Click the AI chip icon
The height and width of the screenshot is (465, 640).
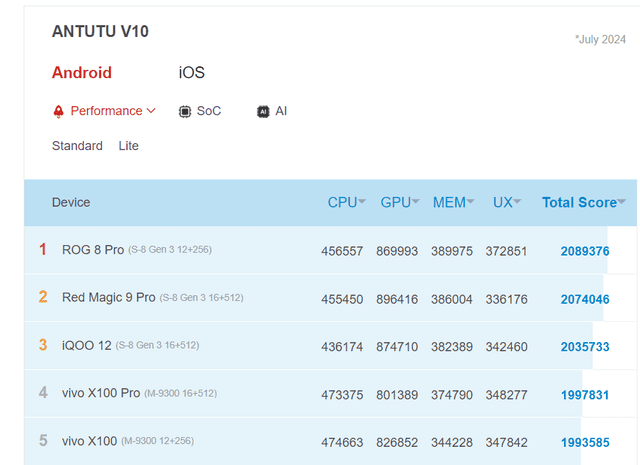click(263, 111)
